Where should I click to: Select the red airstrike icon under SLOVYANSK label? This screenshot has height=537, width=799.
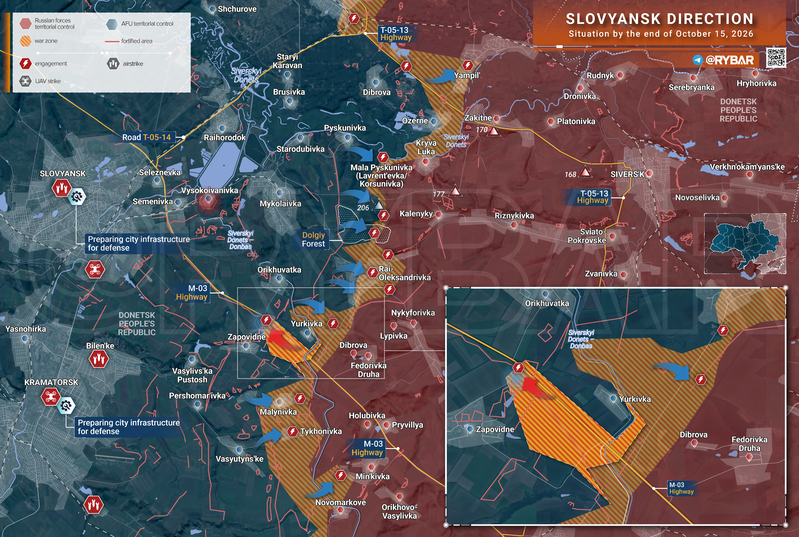click(62, 188)
